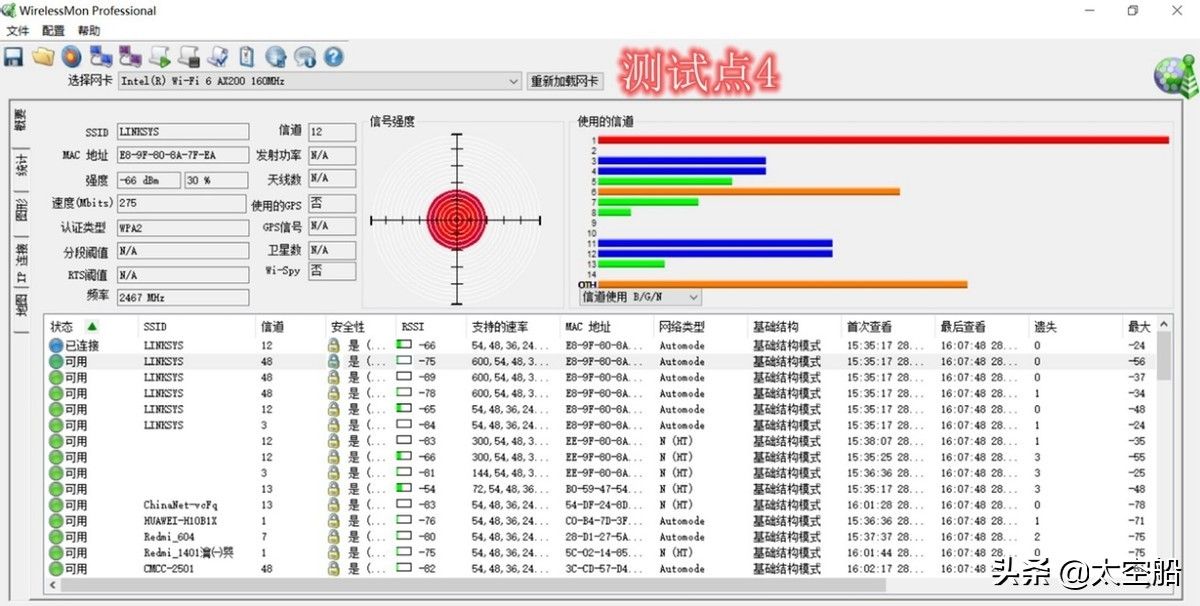Sort the network list by RSSI column
Viewport: 1200px width, 606px height.
pyautogui.click(x=412, y=326)
